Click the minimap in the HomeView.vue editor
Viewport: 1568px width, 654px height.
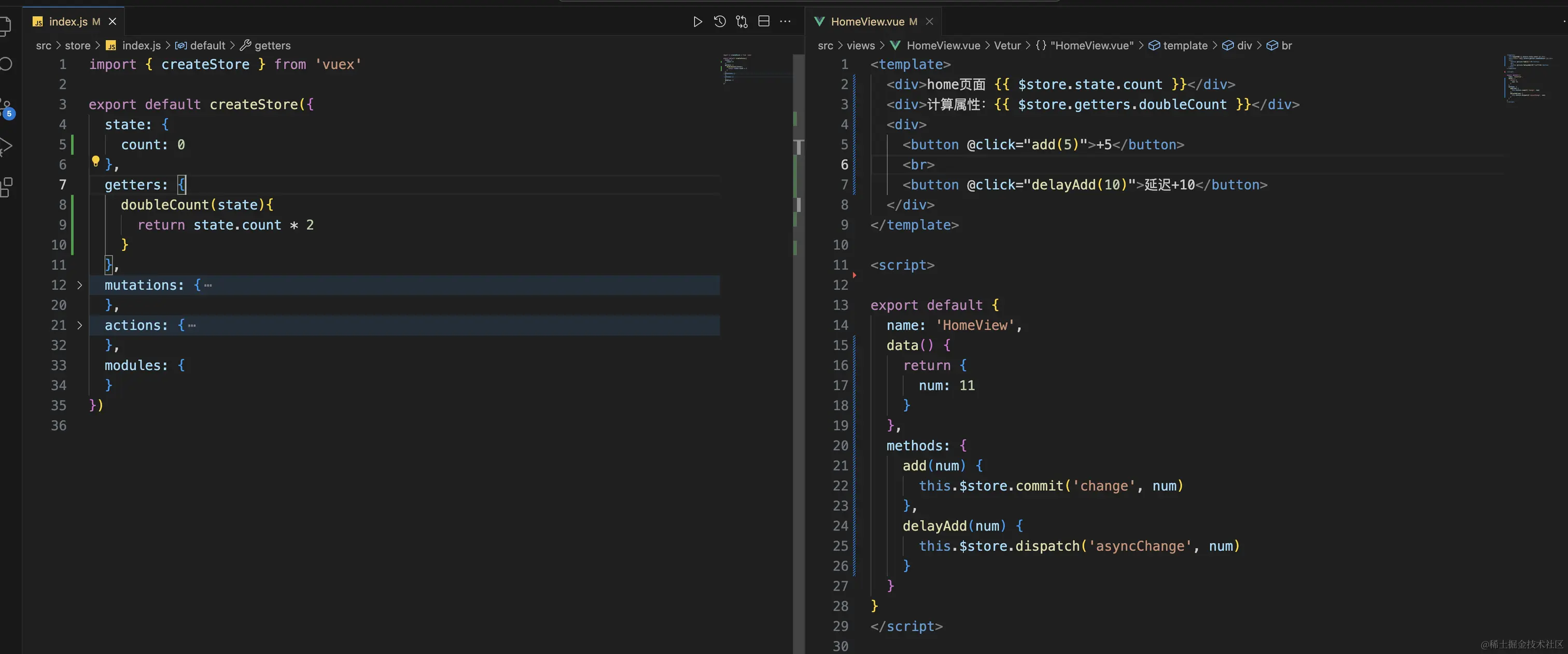pos(1529,79)
